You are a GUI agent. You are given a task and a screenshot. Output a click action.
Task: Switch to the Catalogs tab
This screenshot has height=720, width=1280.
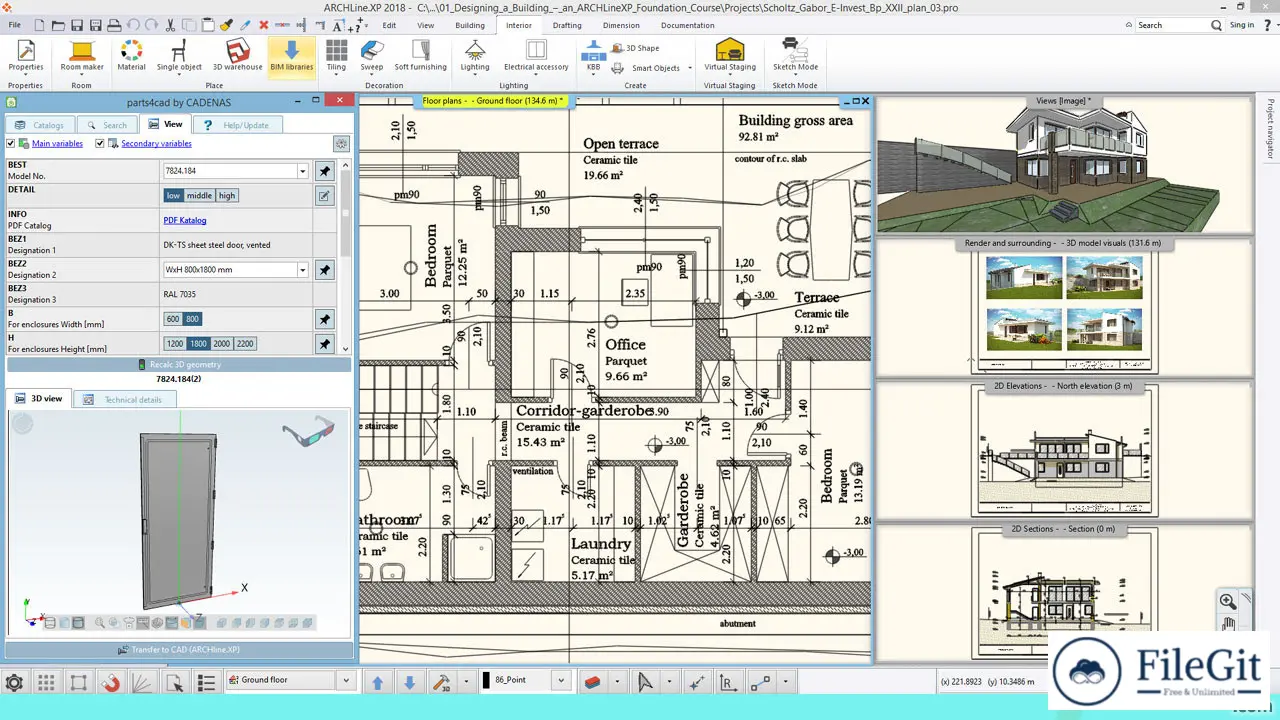click(x=39, y=125)
